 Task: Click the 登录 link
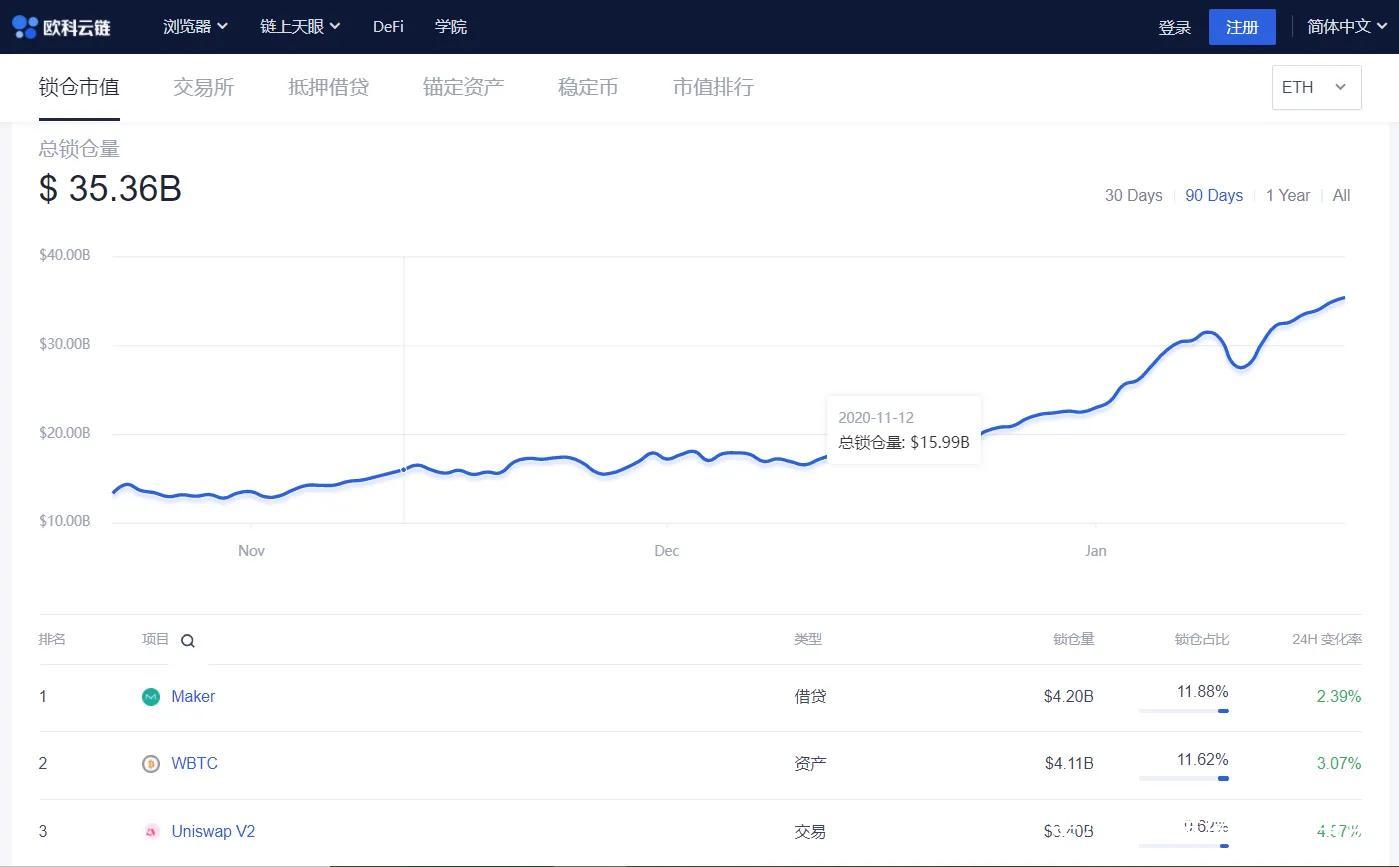pos(1174,28)
